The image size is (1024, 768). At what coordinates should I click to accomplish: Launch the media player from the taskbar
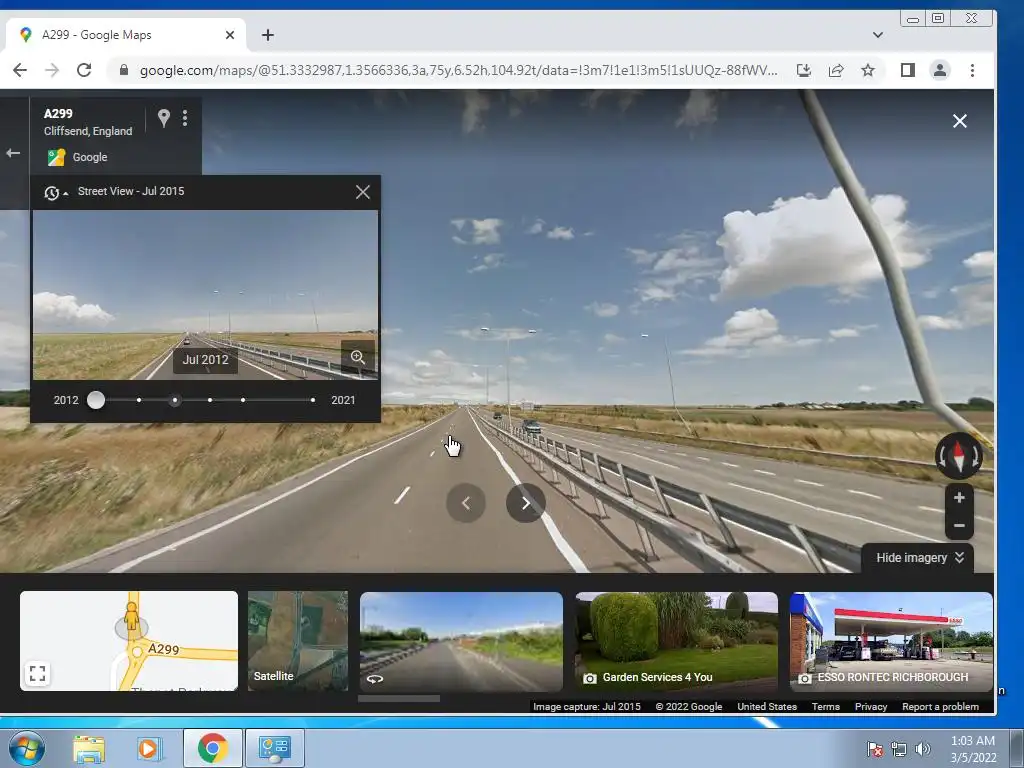click(148, 749)
